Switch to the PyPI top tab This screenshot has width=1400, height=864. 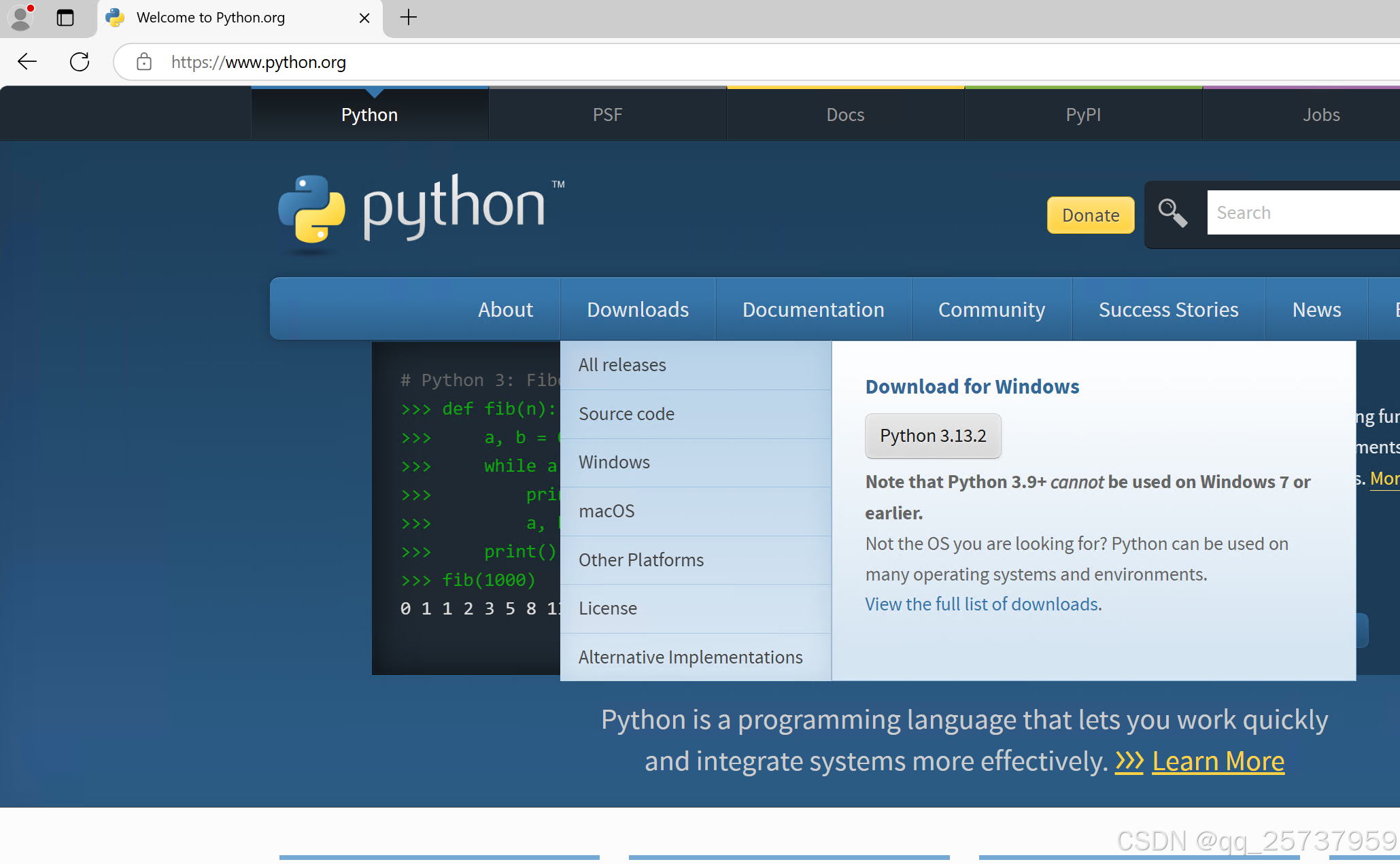point(1082,114)
